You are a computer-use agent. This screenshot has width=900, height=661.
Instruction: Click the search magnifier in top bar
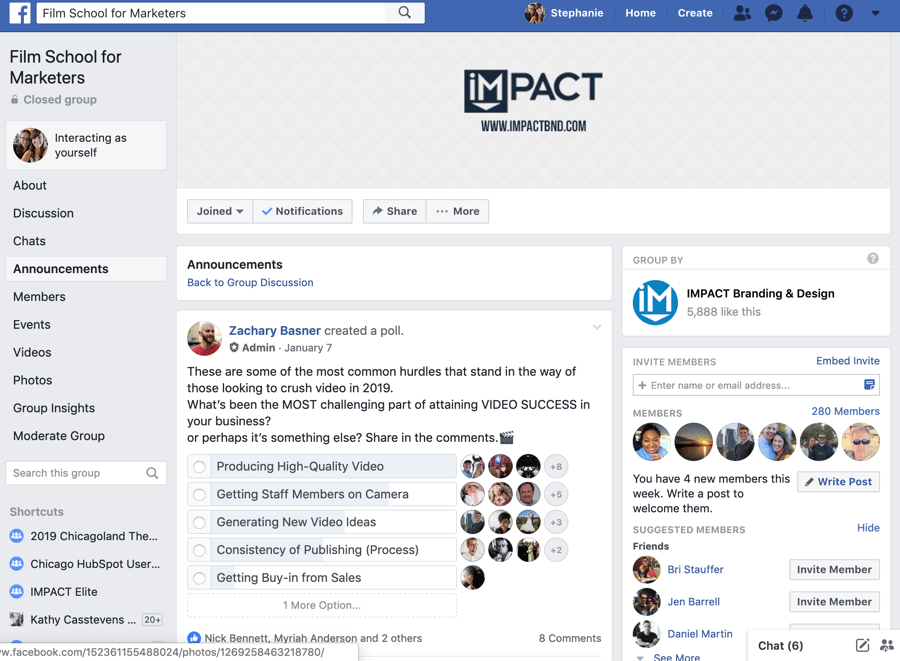click(x=405, y=13)
